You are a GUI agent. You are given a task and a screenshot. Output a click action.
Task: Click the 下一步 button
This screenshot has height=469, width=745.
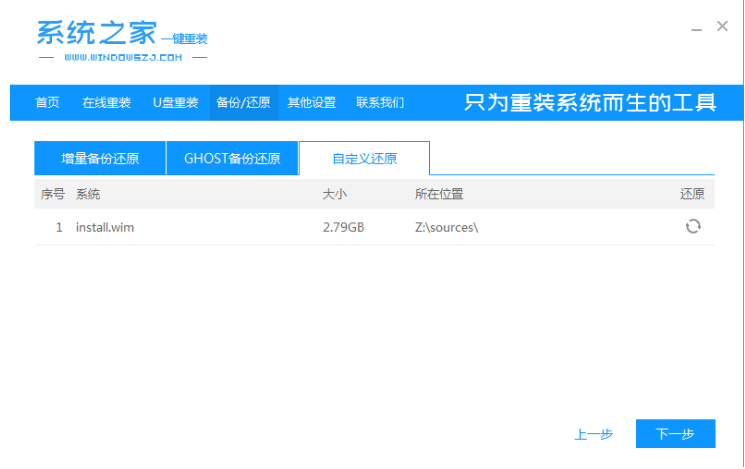(675, 434)
